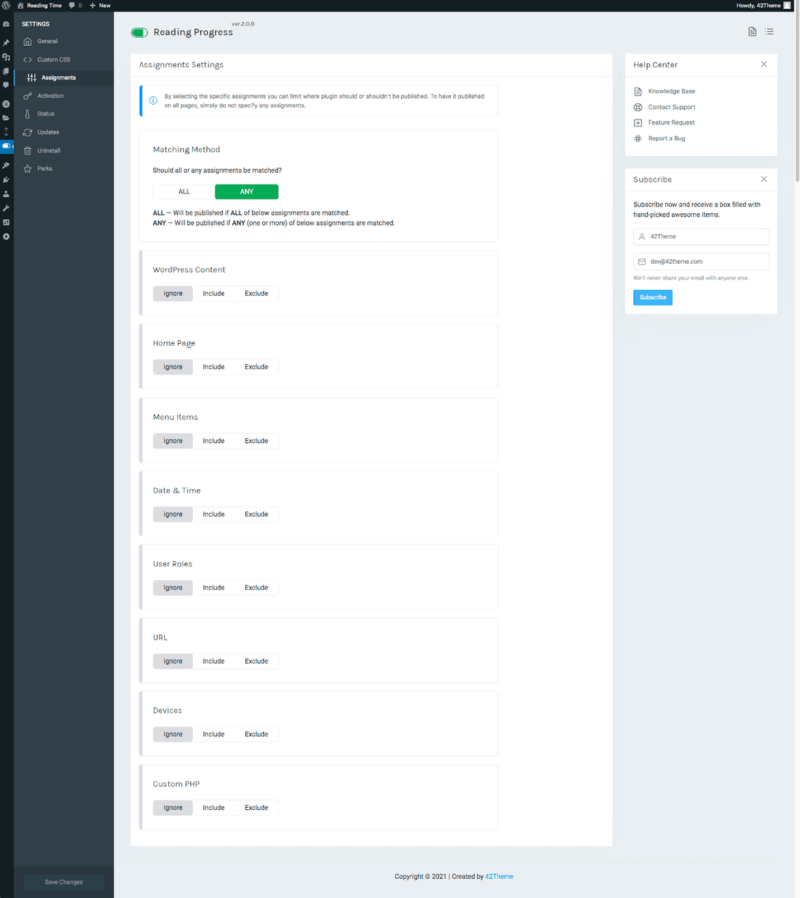Click the folder icon in admin sidebar
Image resolution: width=800 pixels, height=898 pixels.
point(6,118)
